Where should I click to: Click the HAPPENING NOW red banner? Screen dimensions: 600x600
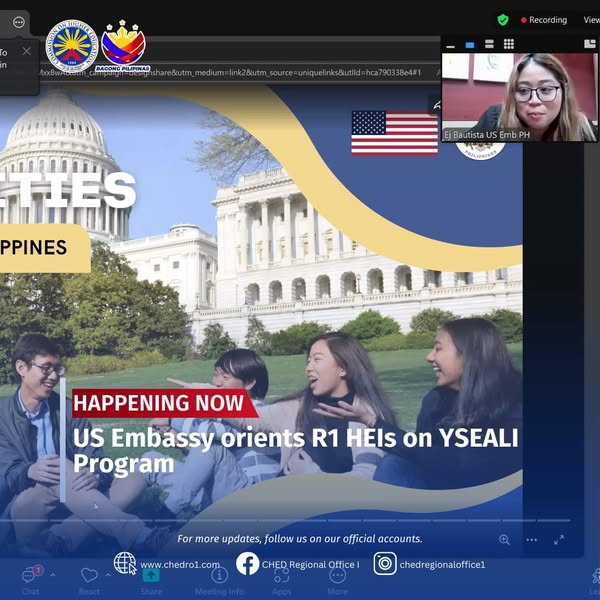[165, 403]
